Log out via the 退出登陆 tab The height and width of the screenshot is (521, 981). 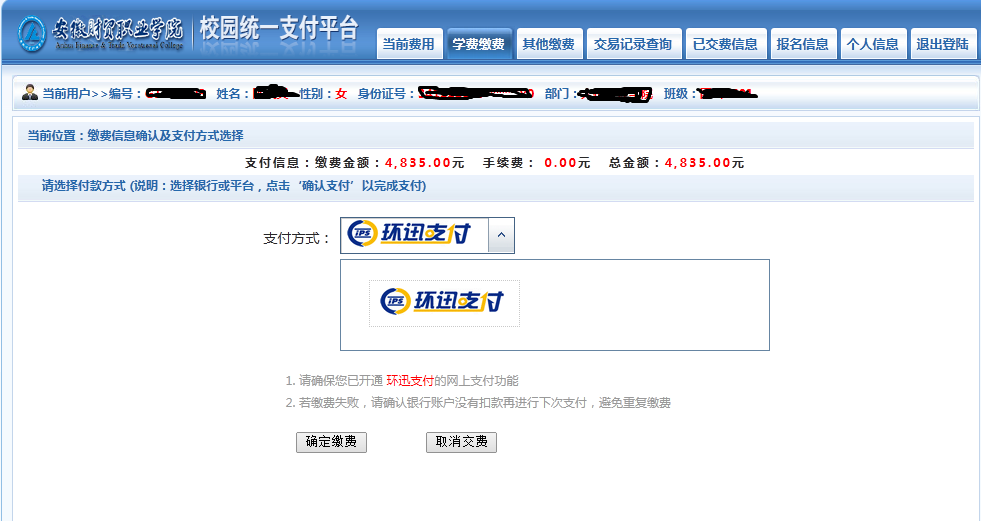[x=942, y=44]
